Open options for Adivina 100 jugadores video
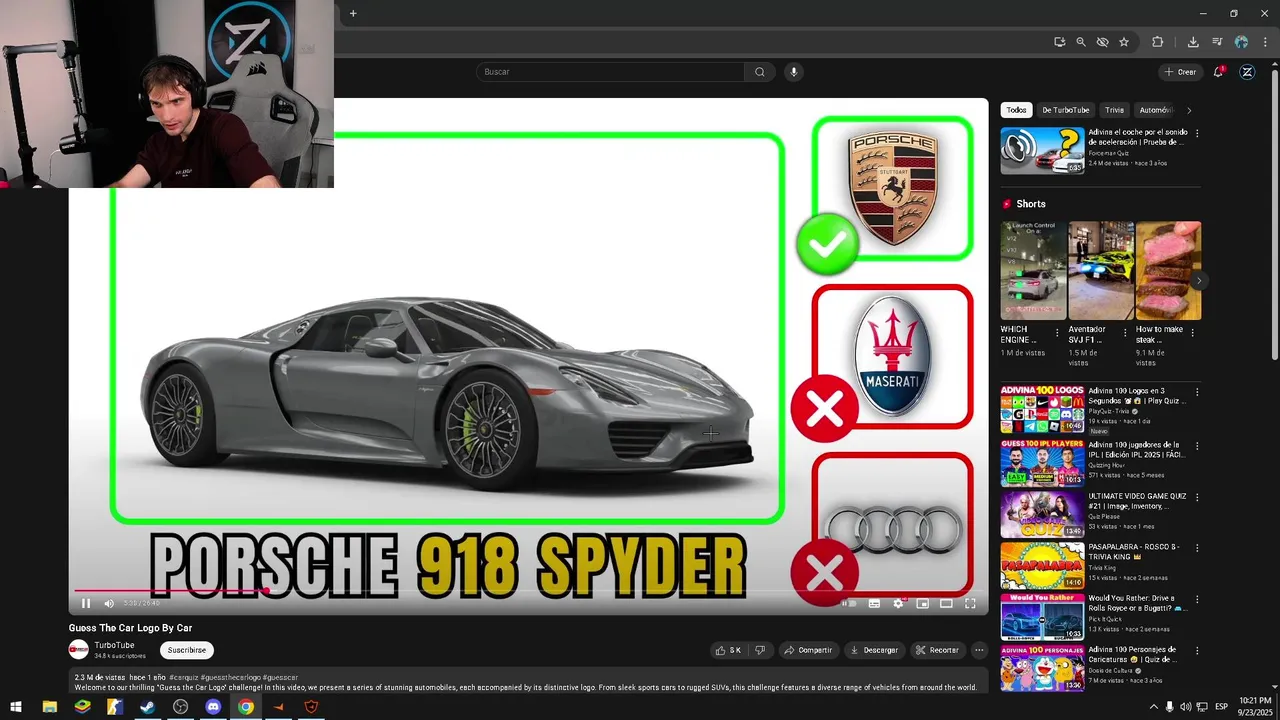Screen dimensions: 1280x720 [x=1197, y=445]
